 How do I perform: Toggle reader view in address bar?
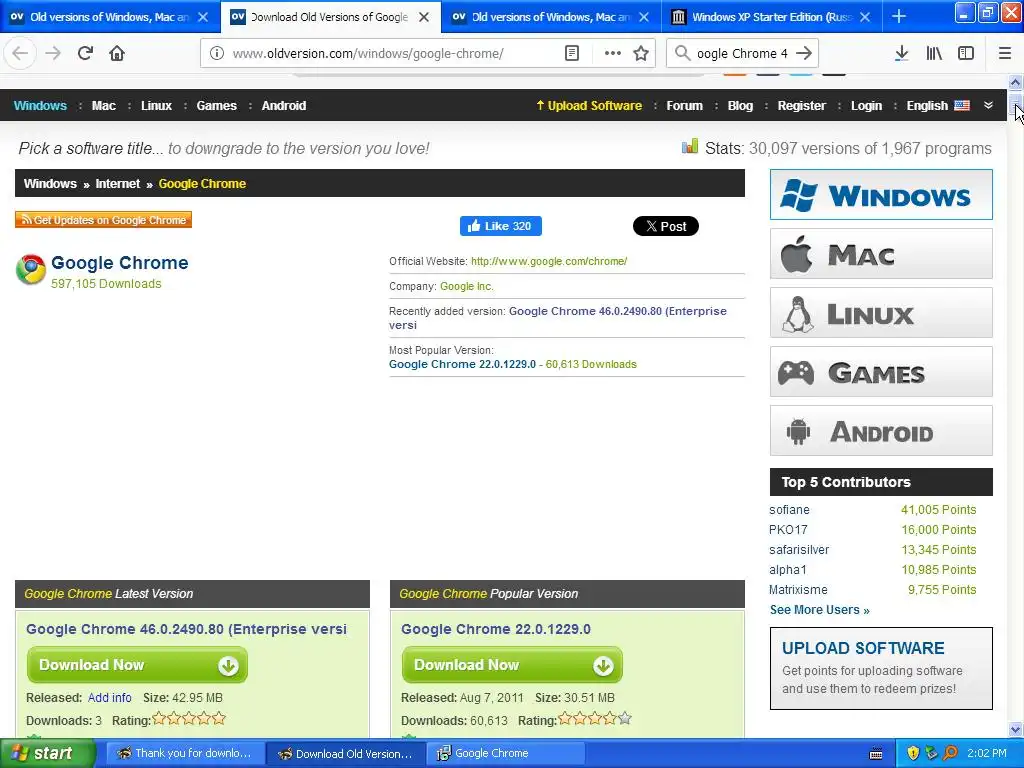click(571, 53)
